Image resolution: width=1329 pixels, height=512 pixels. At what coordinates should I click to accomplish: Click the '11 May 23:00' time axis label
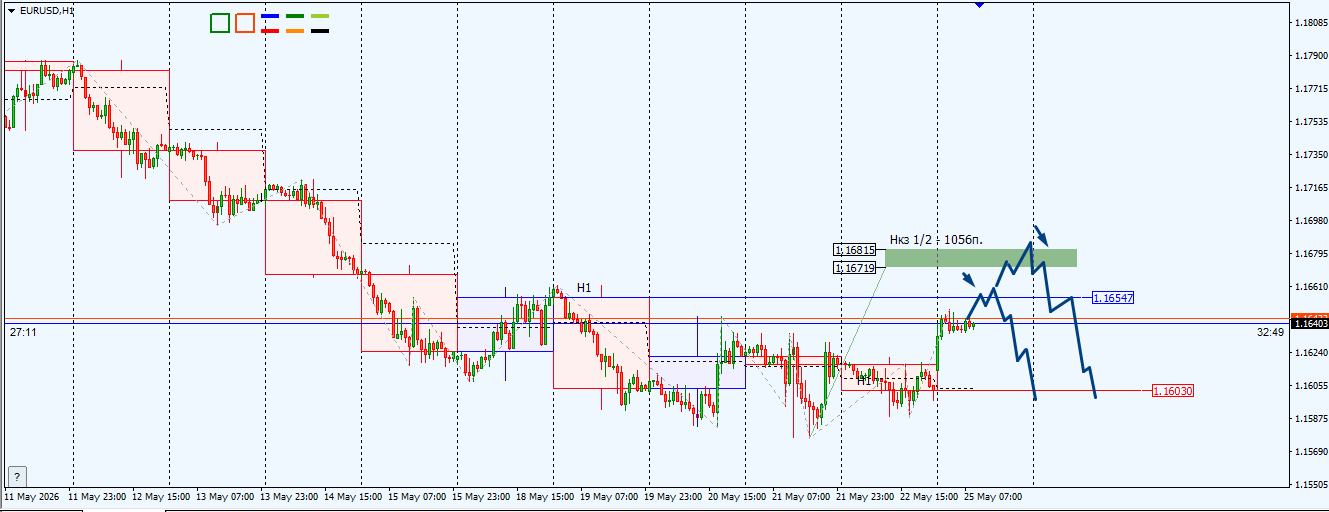pyautogui.click(x=98, y=496)
